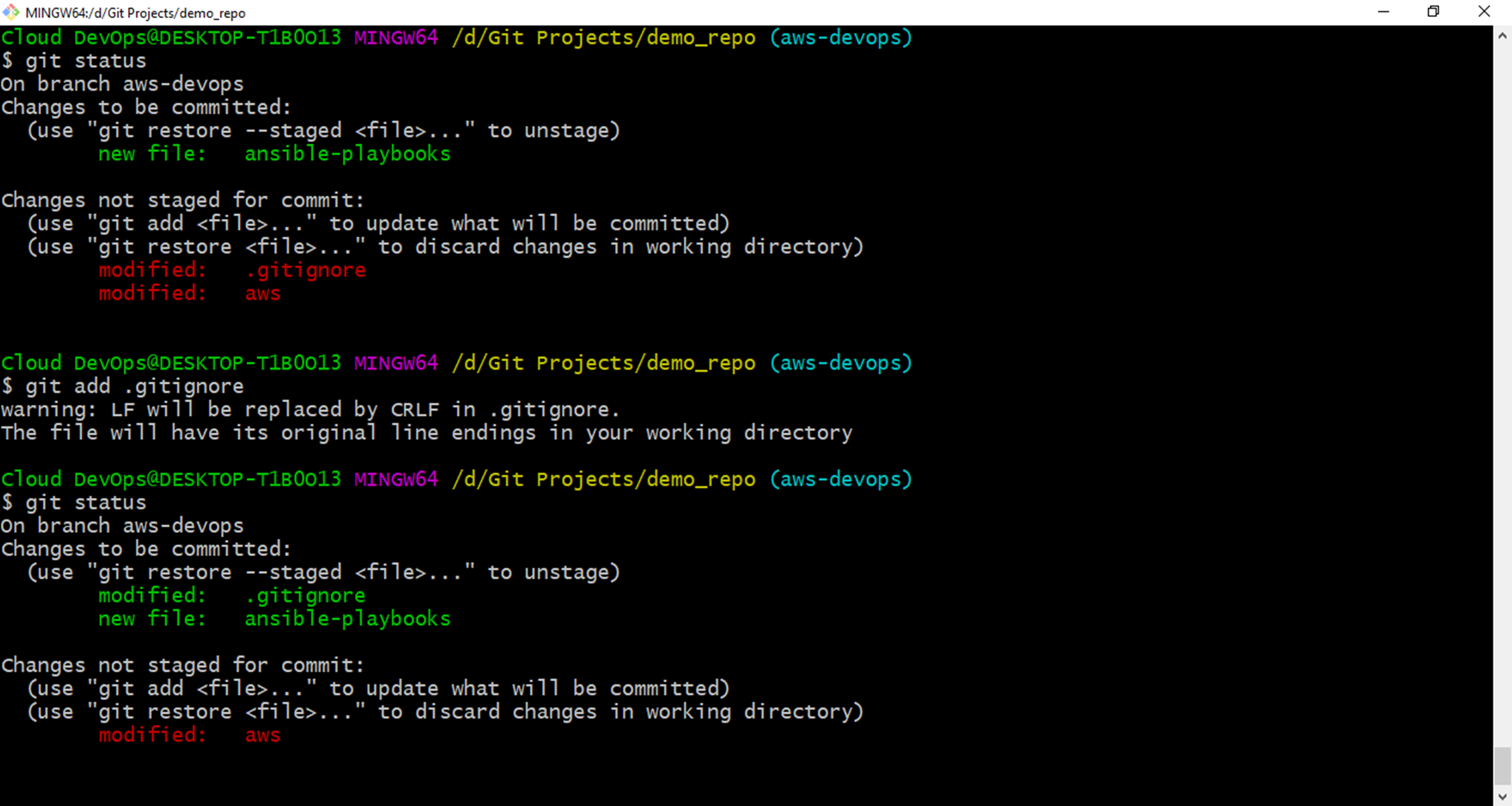Close the Git Bash window
This screenshot has height=806, width=1512.
click(x=1485, y=12)
